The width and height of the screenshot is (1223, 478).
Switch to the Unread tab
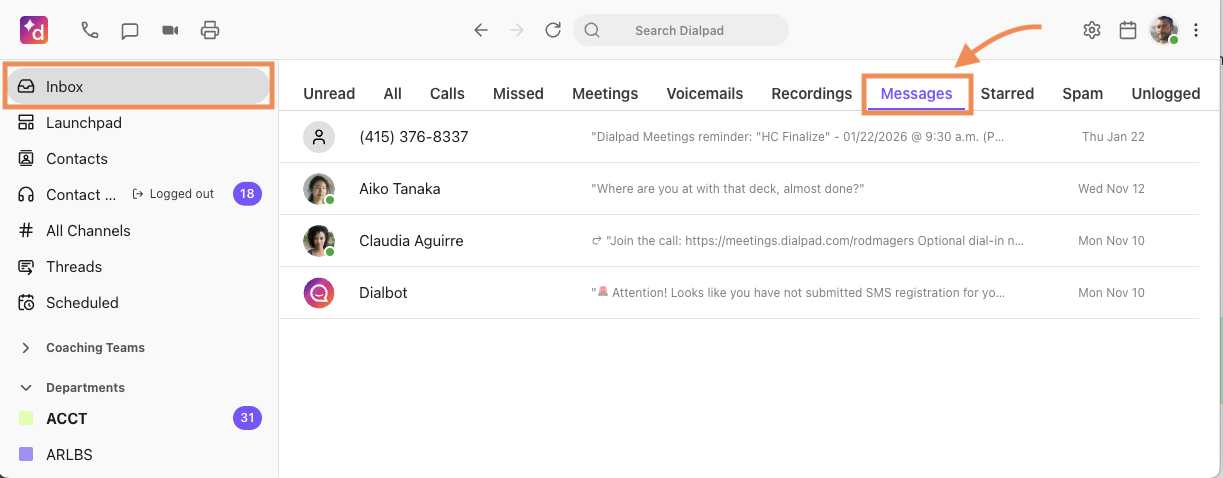pyautogui.click(x=329, y=94)
